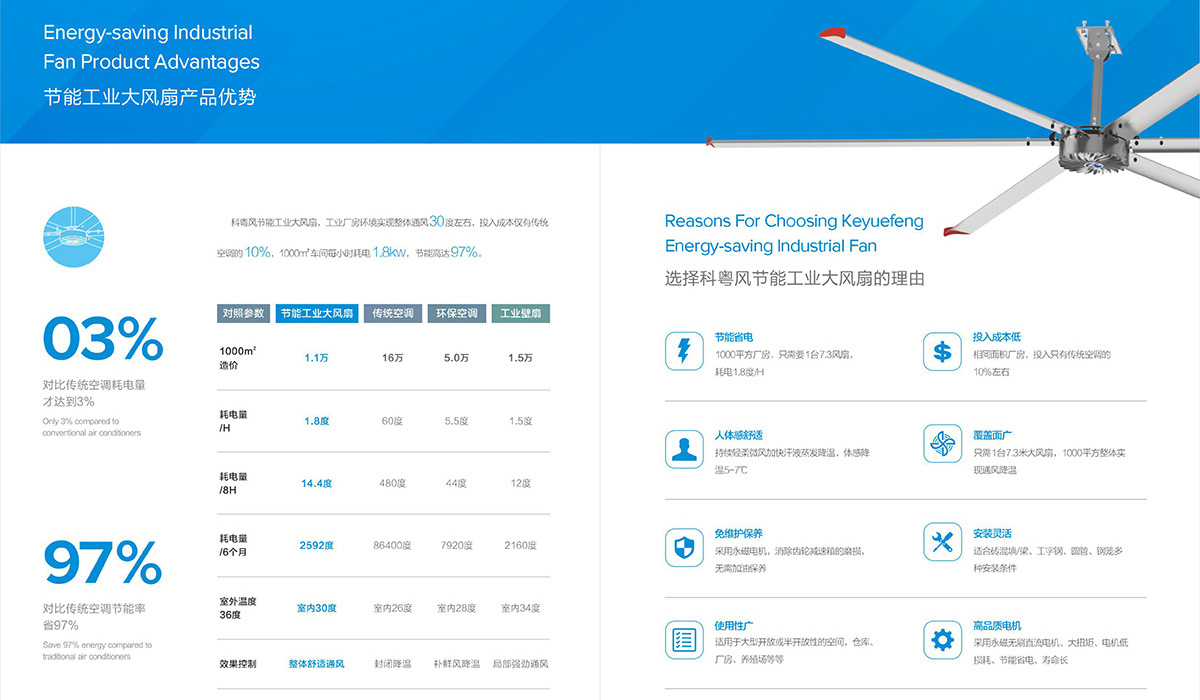The width and height of the screenshot is (1200, 700).
Task: Click the 人体感舒适 feature title
Action: (x=739, y=435)
